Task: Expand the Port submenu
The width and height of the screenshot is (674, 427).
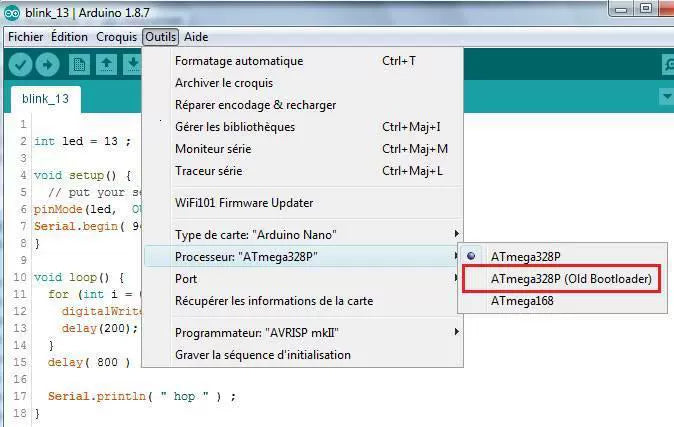Action: pyautogui.click(x=303, y=279)
